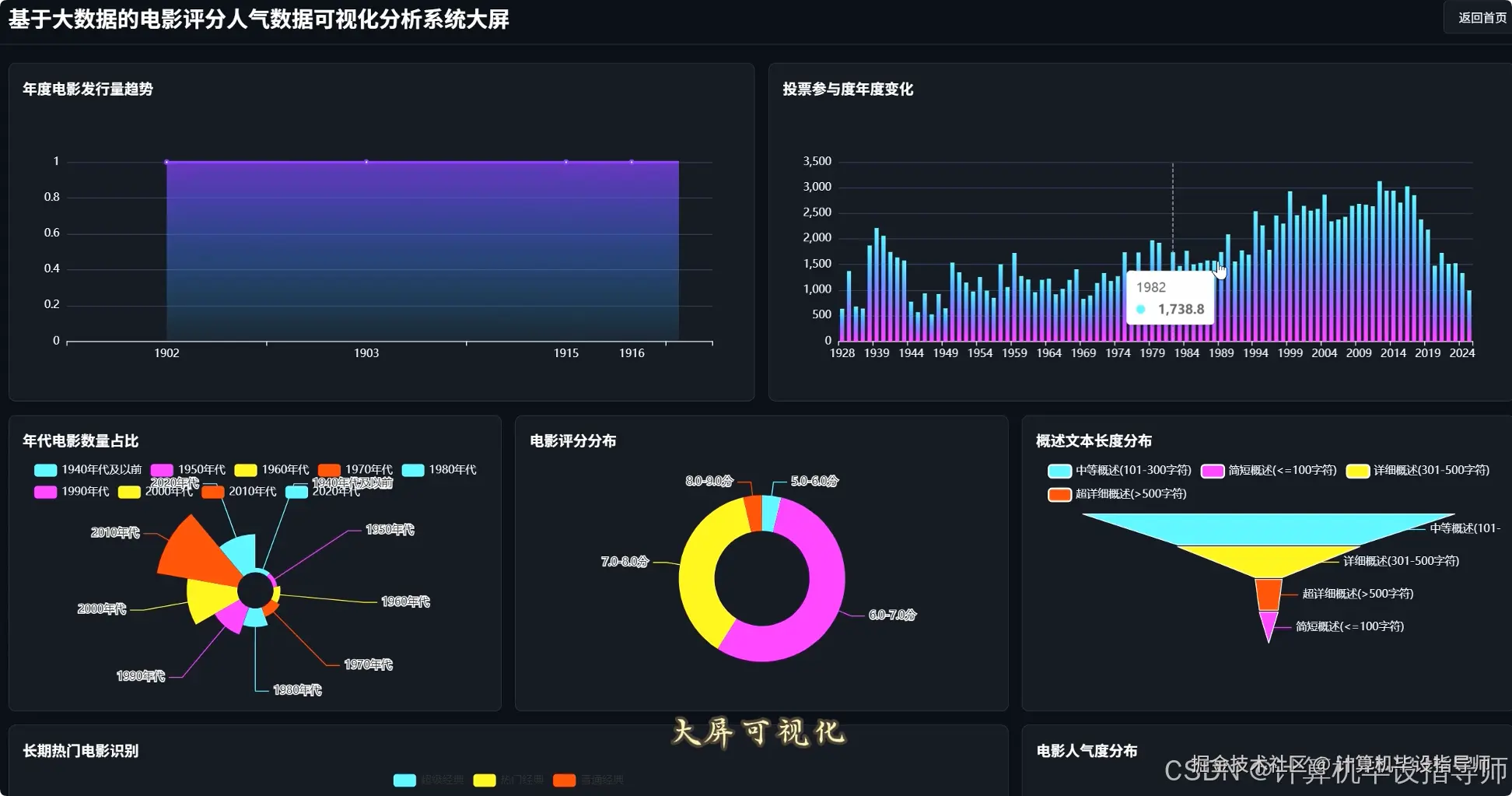This screenshot has height=796, width=1512.
Task: Click the 超级经典 legend marker
Action: pos(405,780)
